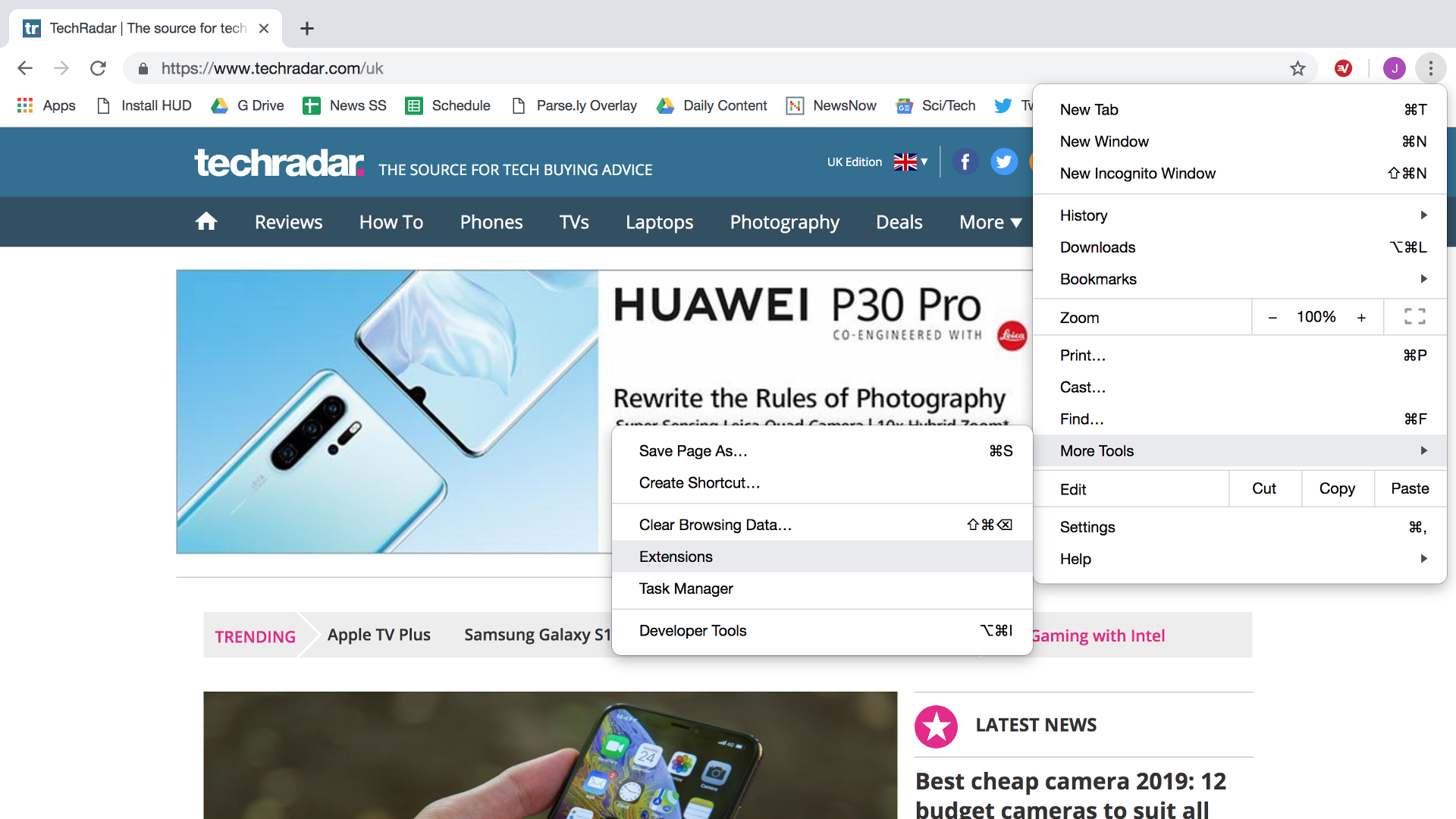Open NewsNow bookmark
Viewport: 1456px width, 819px height.
coord(832,105)
